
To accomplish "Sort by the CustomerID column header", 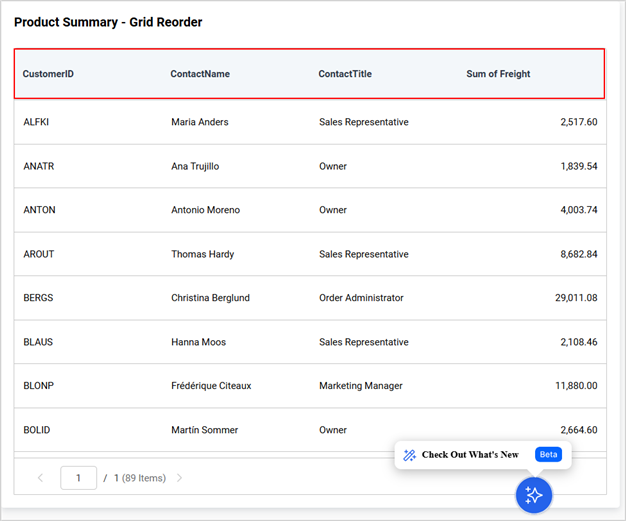I will (48, 74).
